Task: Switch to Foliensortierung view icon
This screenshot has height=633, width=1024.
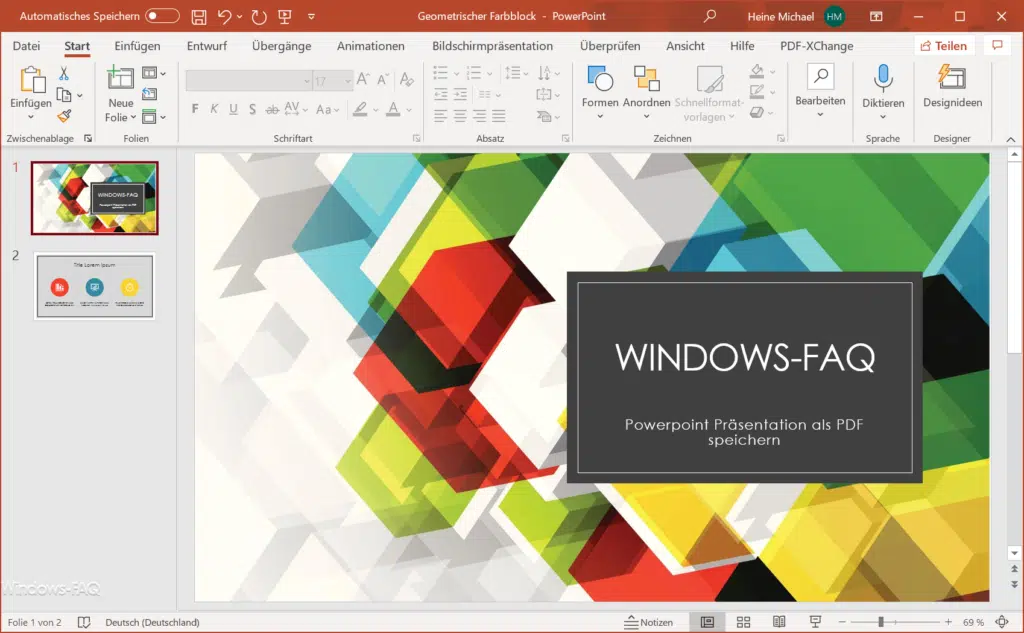Action: (744, 620)
